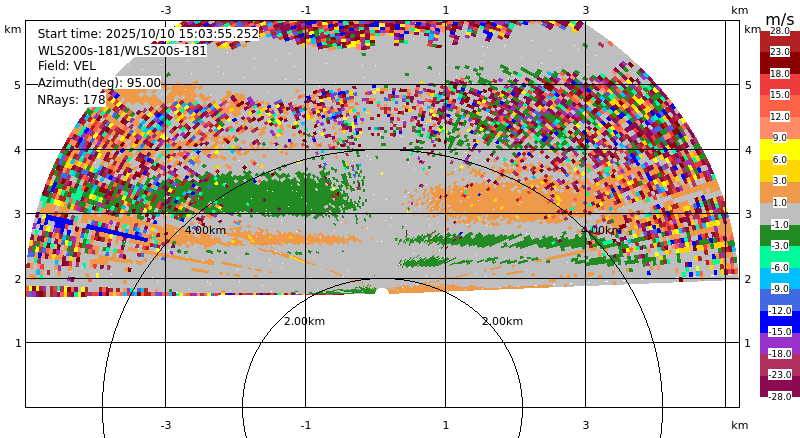Select the -9.0 colorbar tick label
The image size is (800, 438).
780,288
